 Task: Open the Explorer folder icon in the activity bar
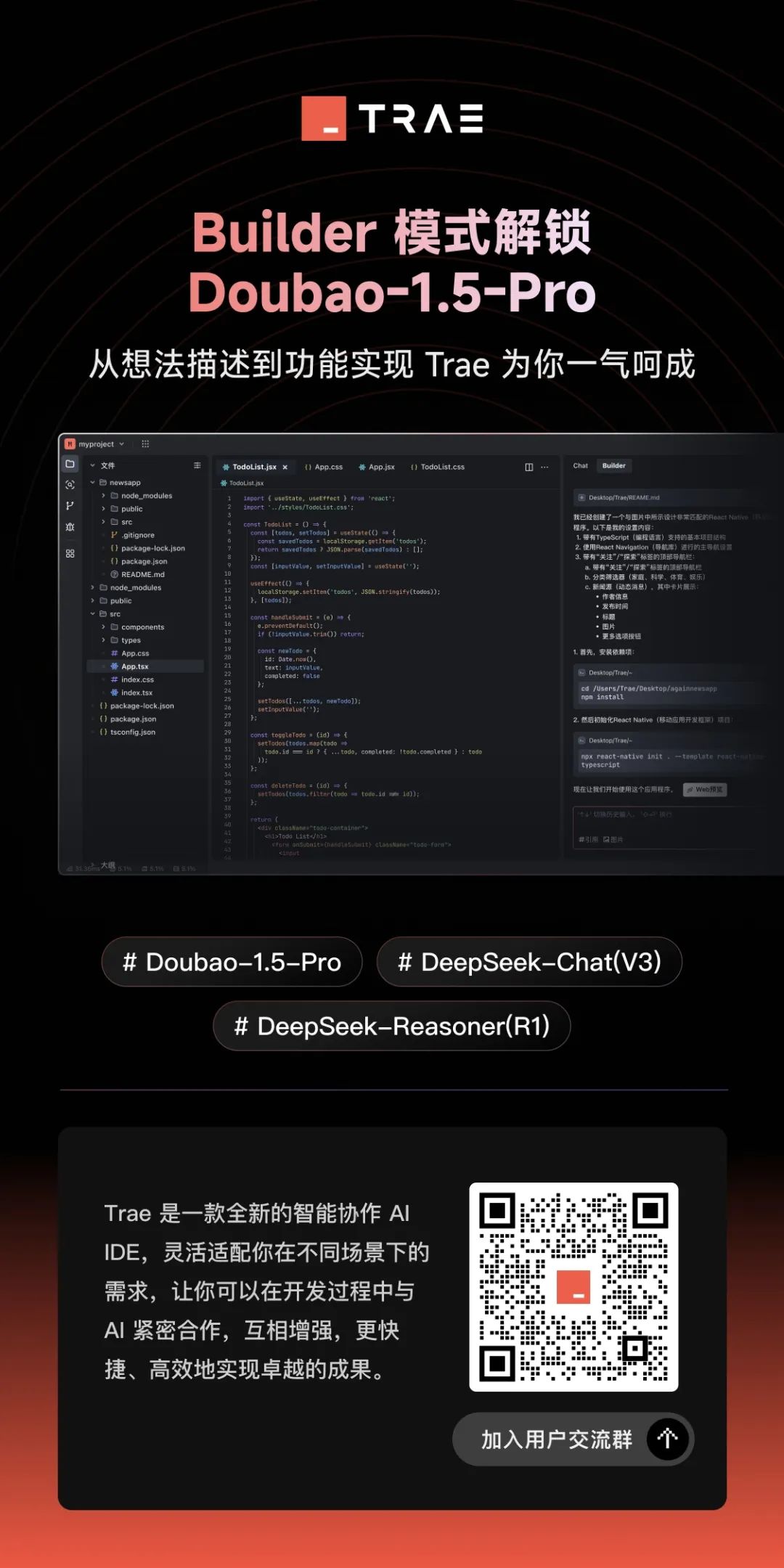pyautogui.click(x=70, y=464)
